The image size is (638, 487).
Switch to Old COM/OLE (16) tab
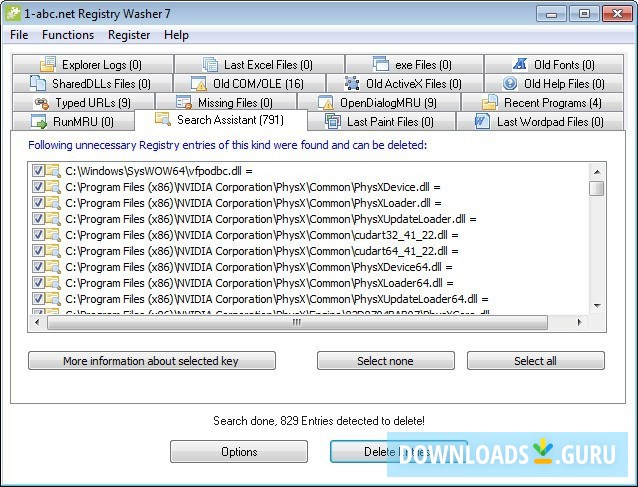(x=250, y=83)
